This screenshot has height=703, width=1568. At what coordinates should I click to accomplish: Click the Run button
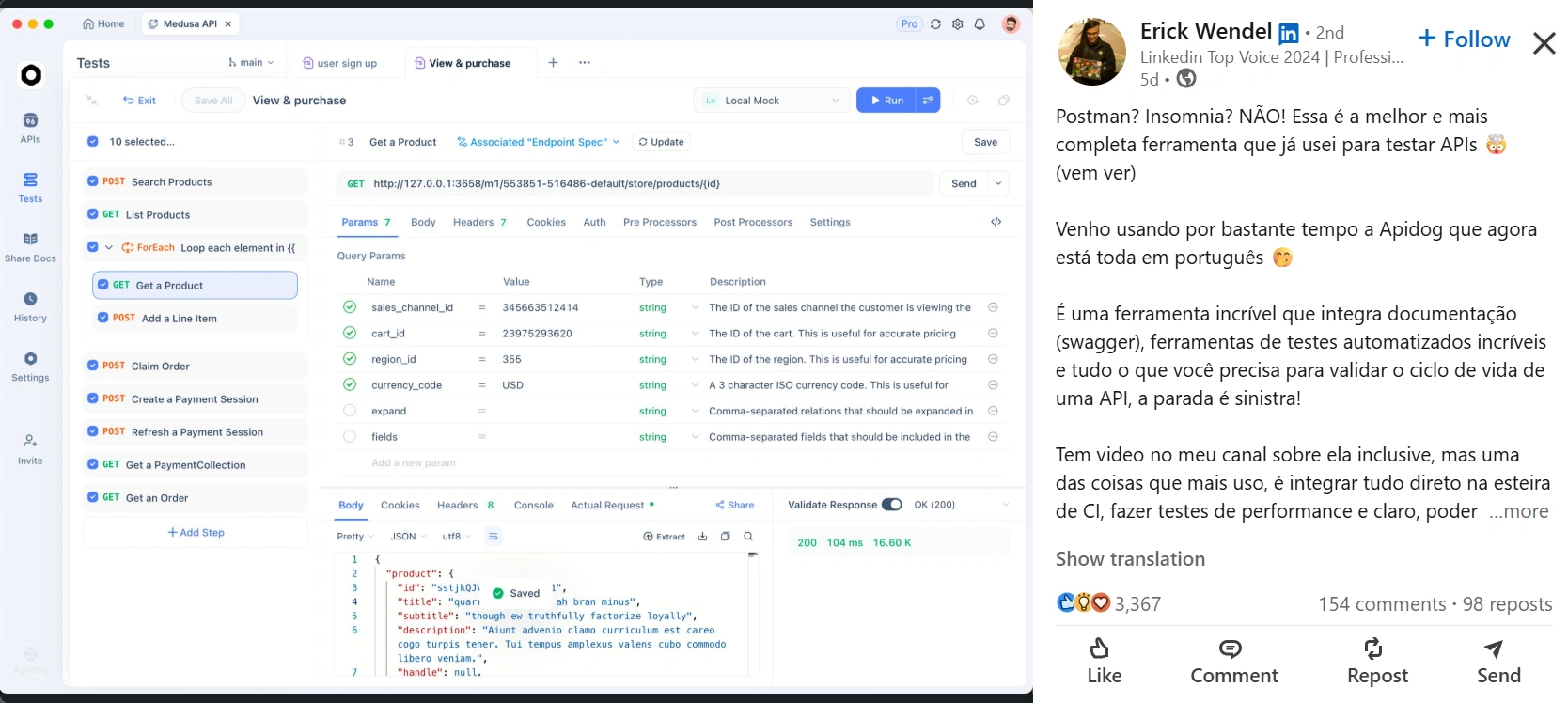pyautogui.click(x=886, y=100)
